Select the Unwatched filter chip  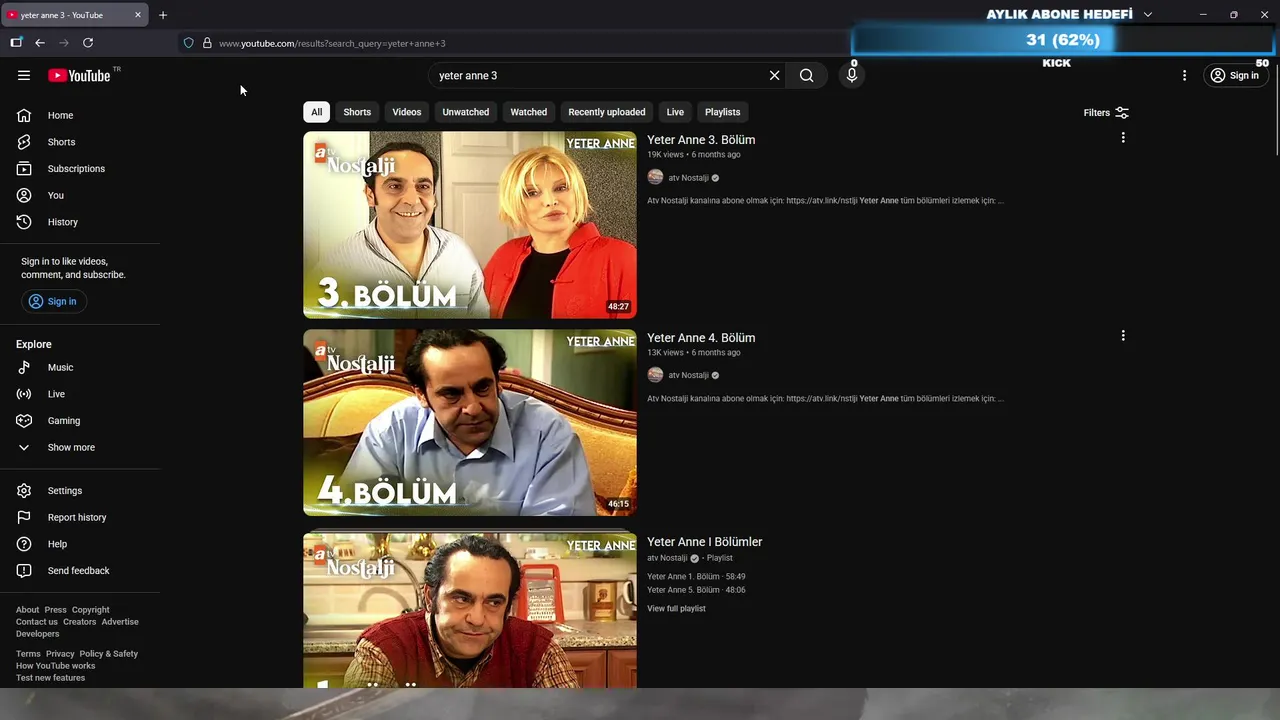466,112
